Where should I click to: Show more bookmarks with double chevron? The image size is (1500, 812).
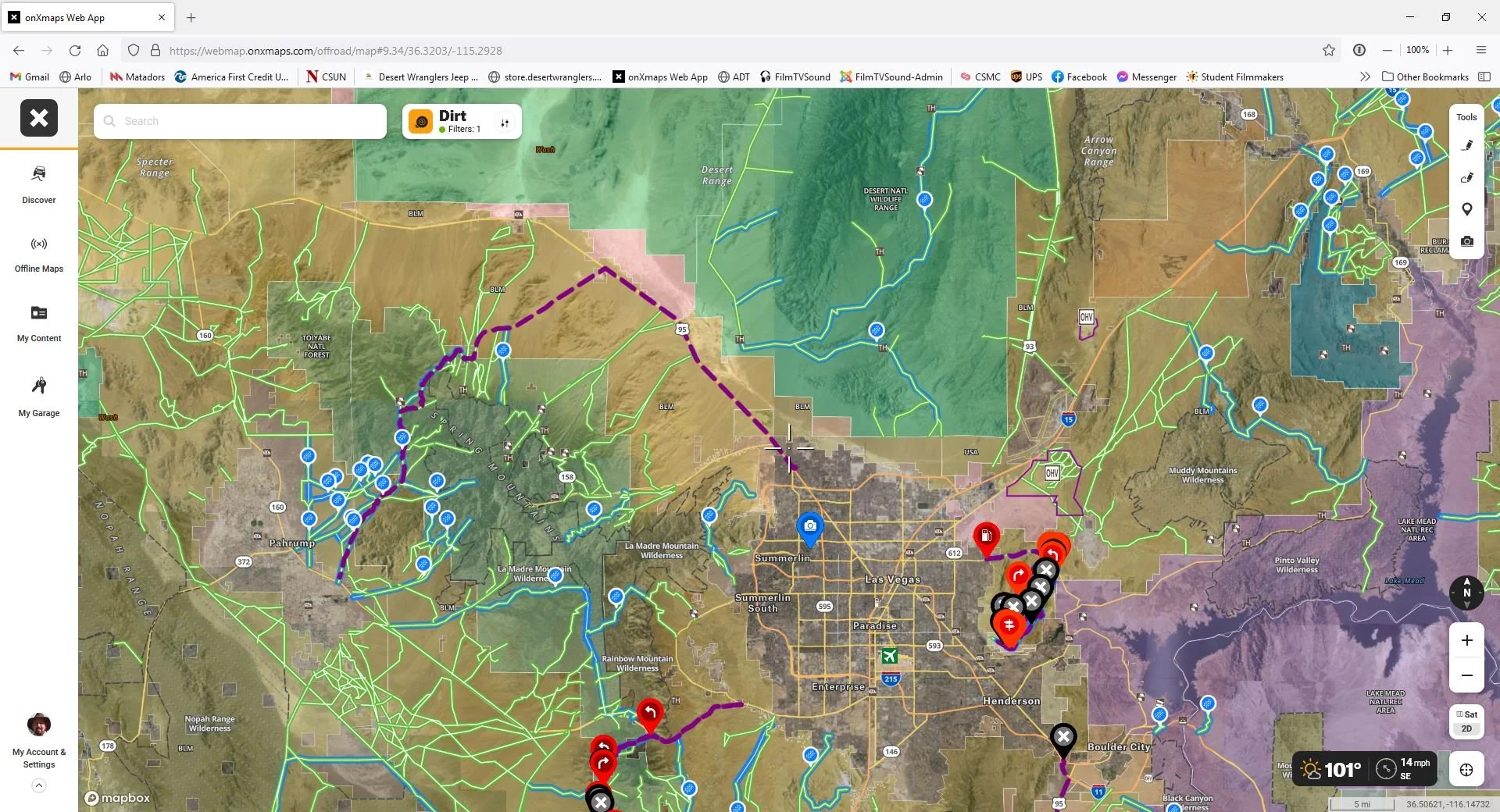click(x=1365, y=77)
